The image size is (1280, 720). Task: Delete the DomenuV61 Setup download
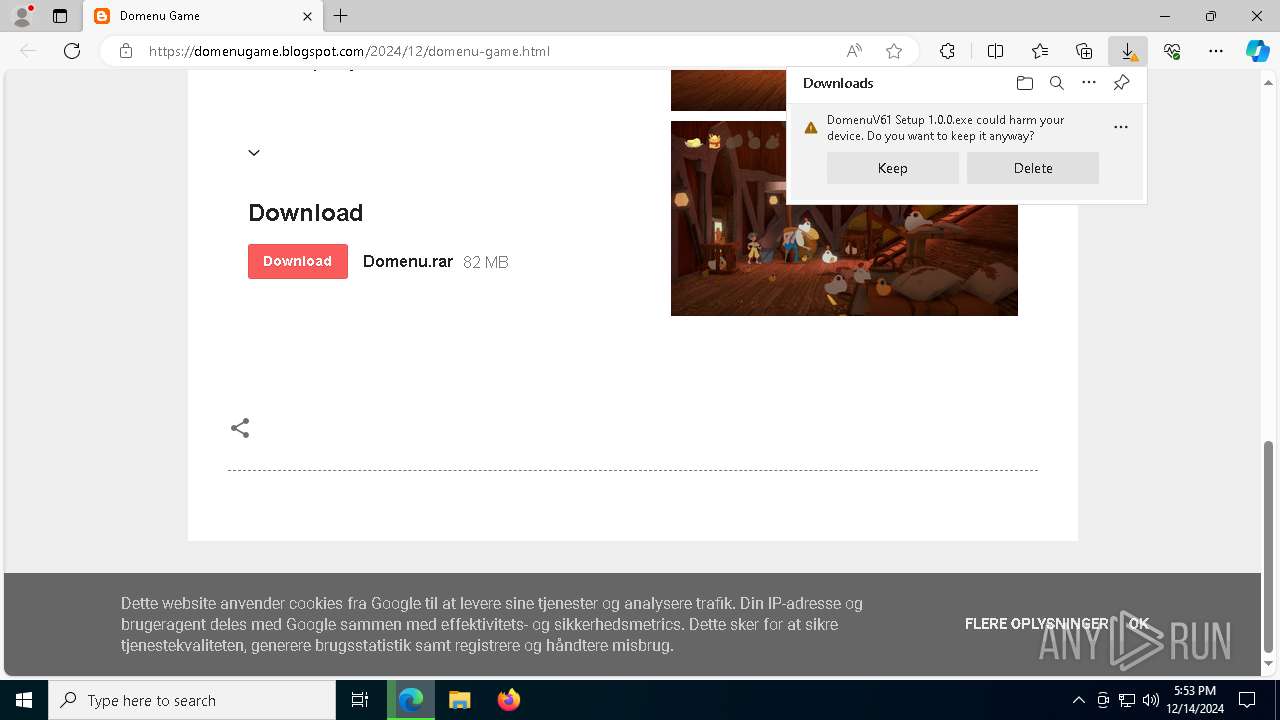tap(1033, 168)
